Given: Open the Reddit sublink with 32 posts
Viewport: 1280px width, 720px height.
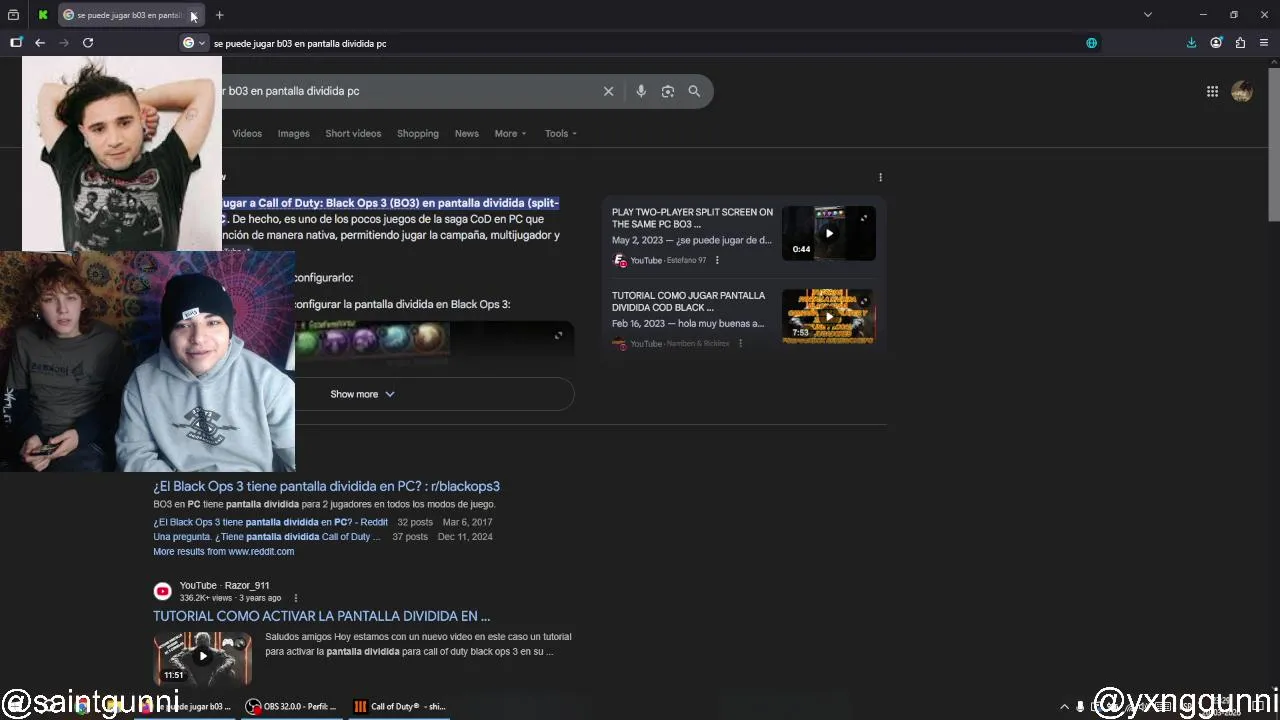Looking at the screenshot, I should 270,522.
